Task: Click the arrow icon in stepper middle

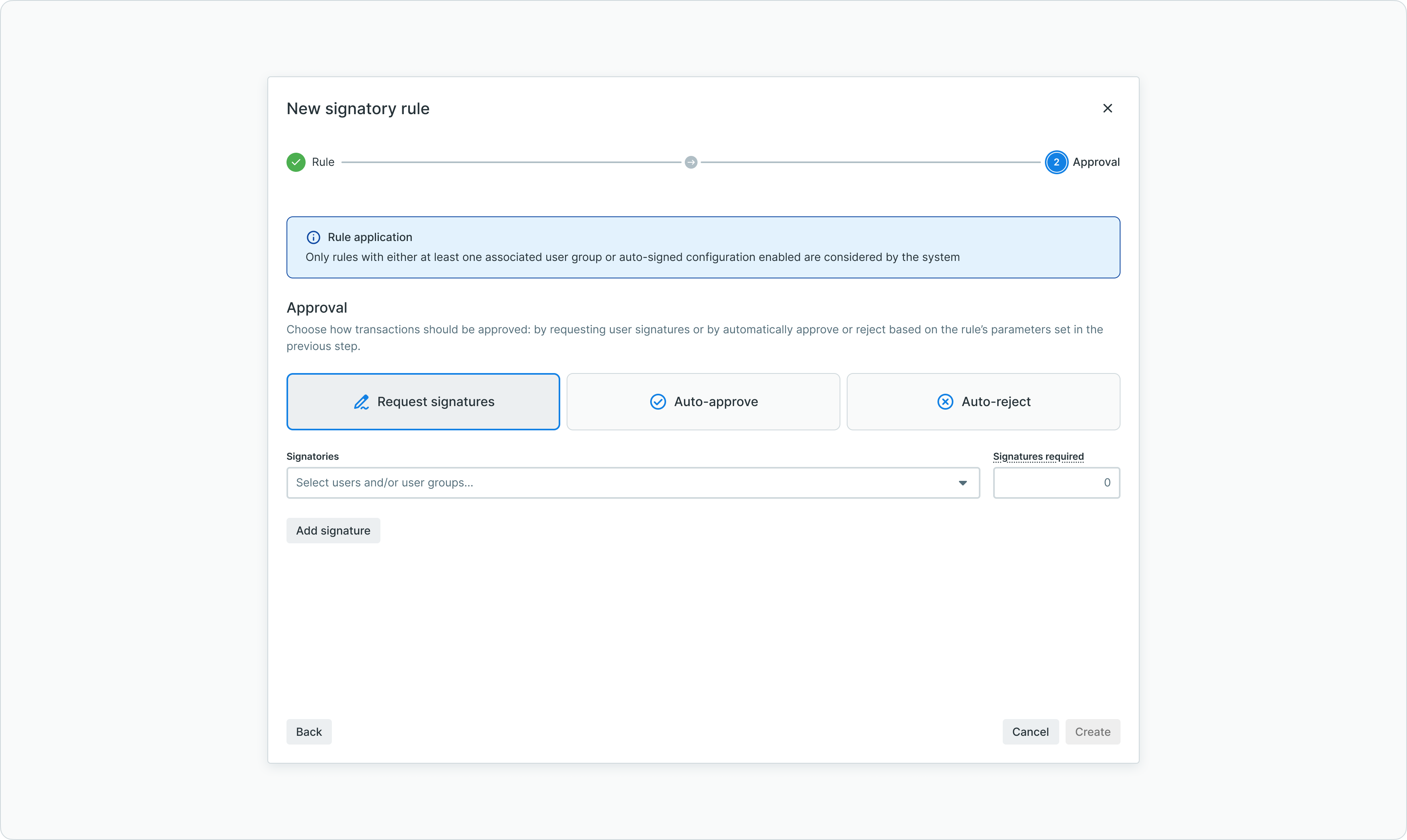Action: coord(691,162)
